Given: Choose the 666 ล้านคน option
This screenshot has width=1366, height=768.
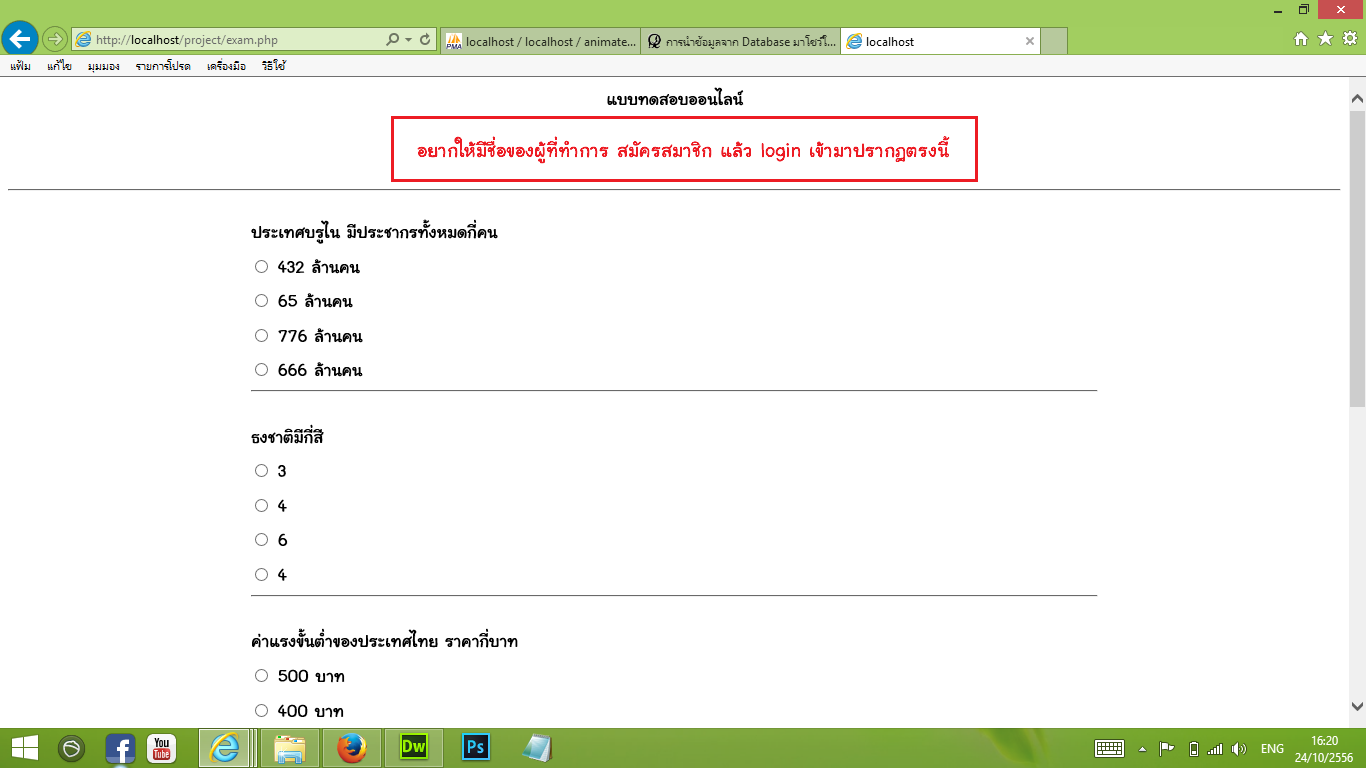Looking at the screenshot, I should (x=262, y=370).
